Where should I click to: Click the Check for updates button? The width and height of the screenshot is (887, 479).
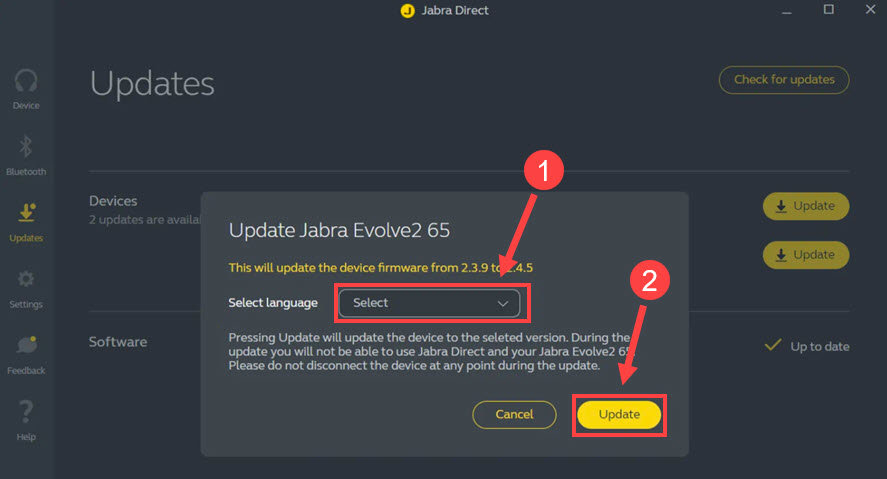(x=783, y=80)
